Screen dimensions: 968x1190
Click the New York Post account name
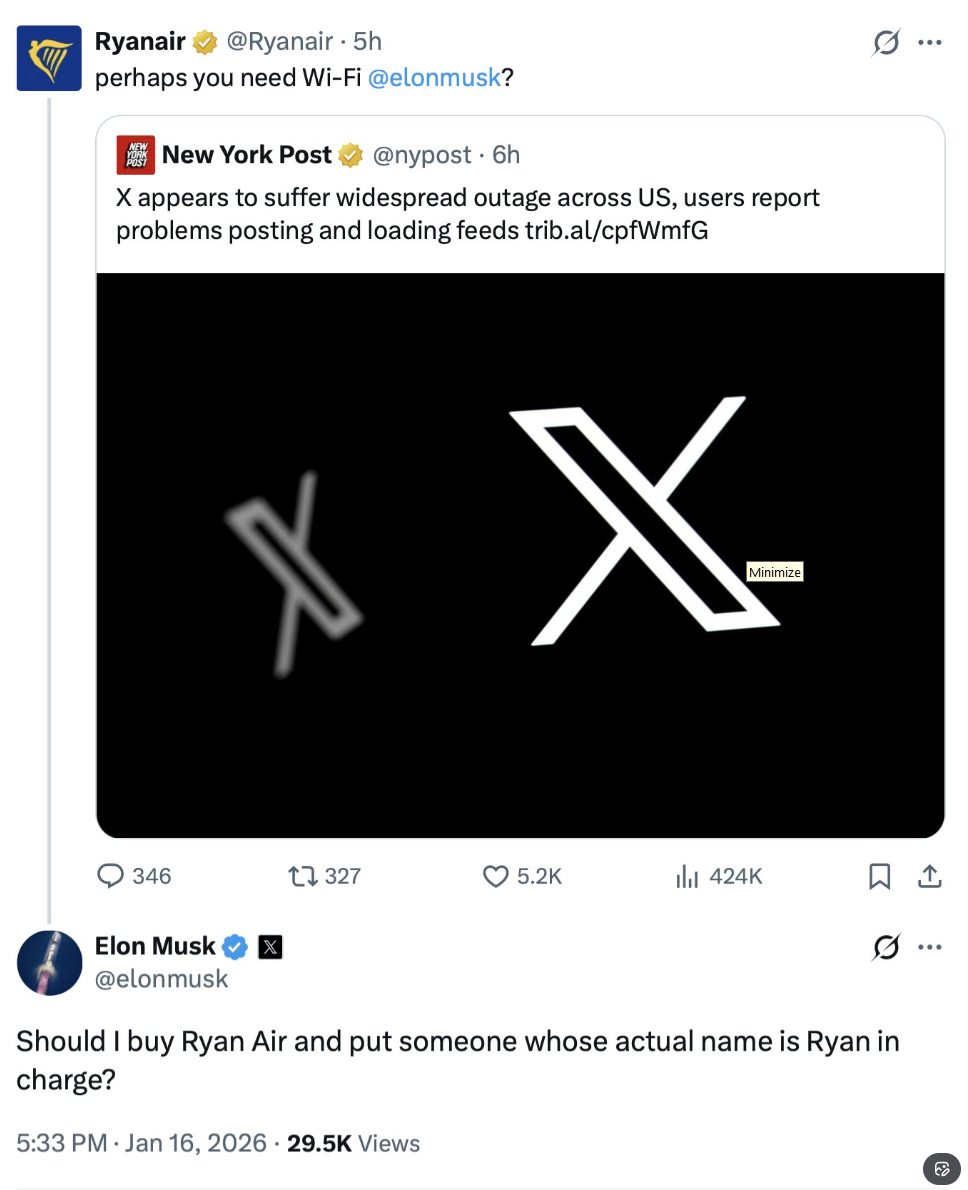point(247,155)
